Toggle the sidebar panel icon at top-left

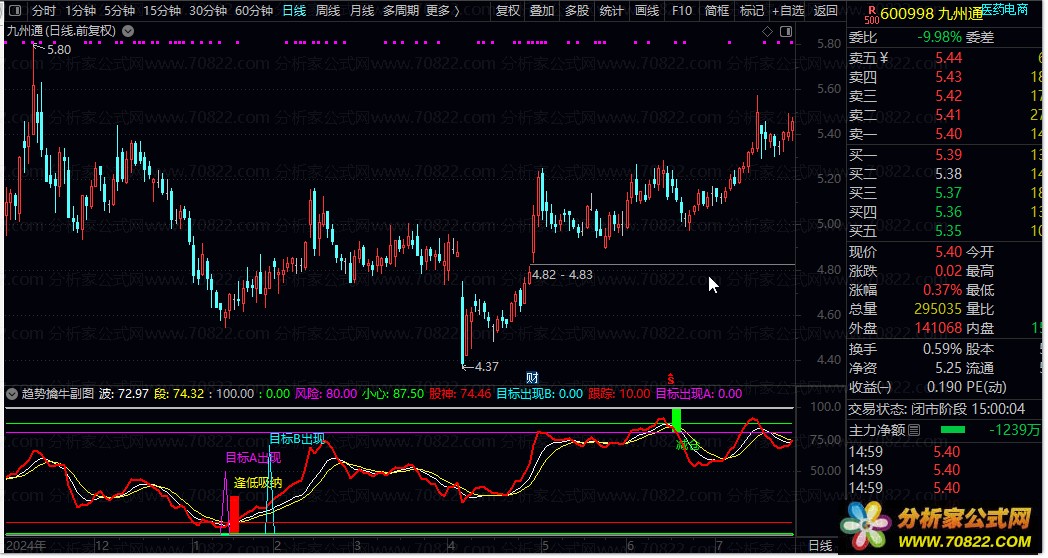15,11
